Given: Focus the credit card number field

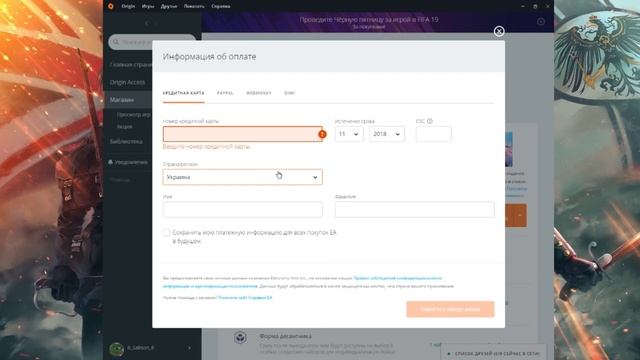Looking at the screenshot, I should pyautogui.click(x=242, y=134).
